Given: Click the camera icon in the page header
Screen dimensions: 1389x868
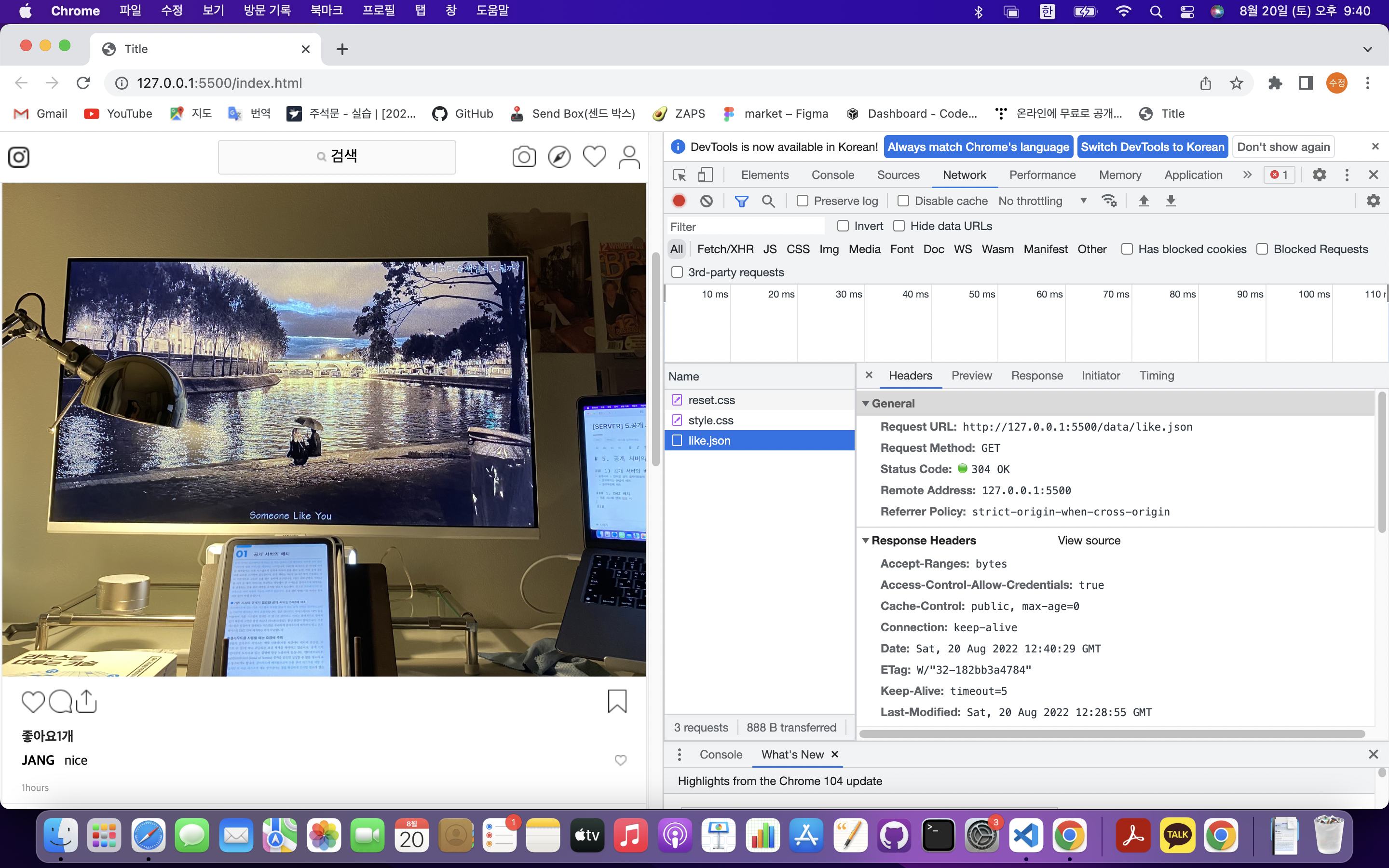Looking at the screenshot, I should click(523, 157).
